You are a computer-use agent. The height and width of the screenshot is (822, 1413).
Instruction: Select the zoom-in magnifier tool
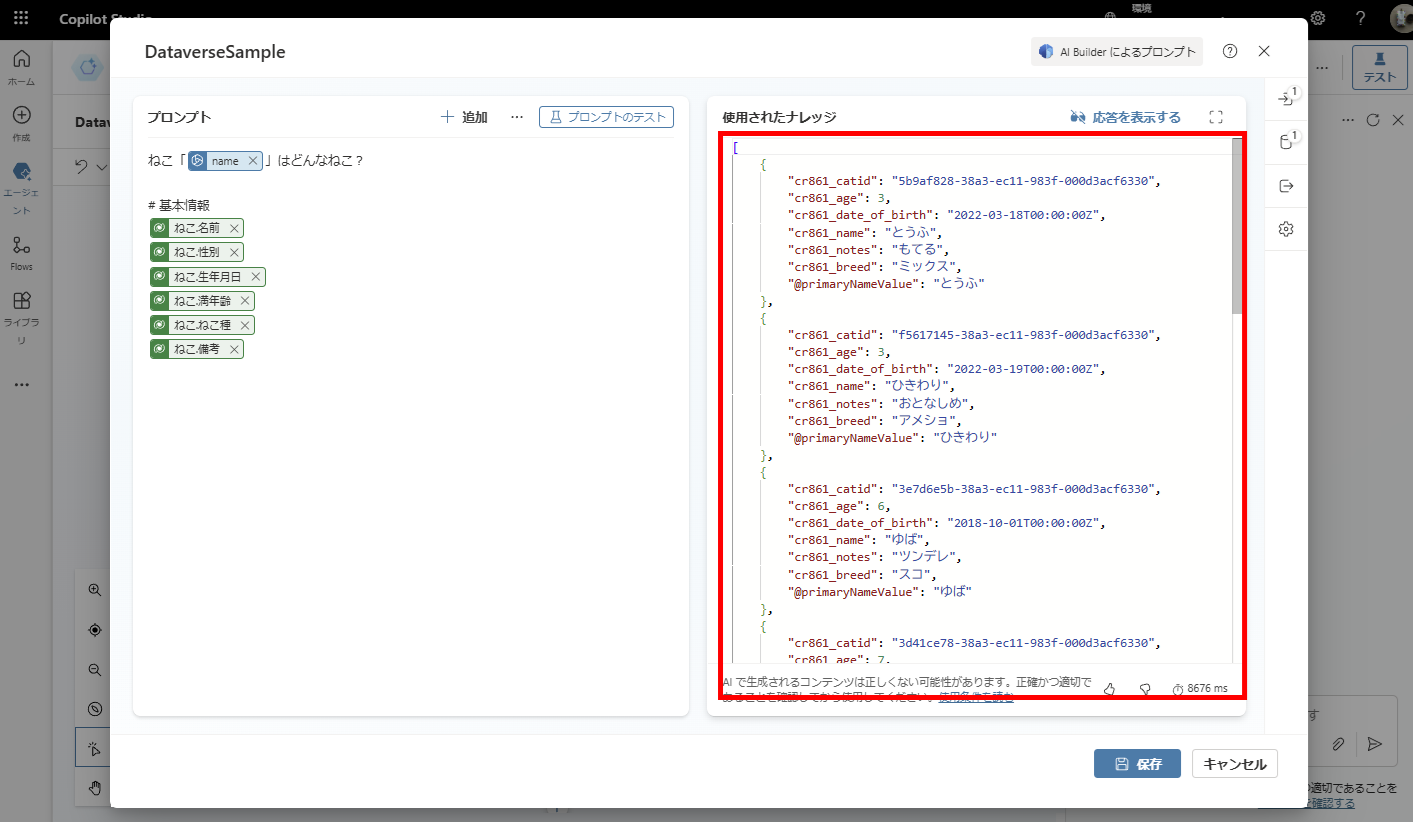94,589
